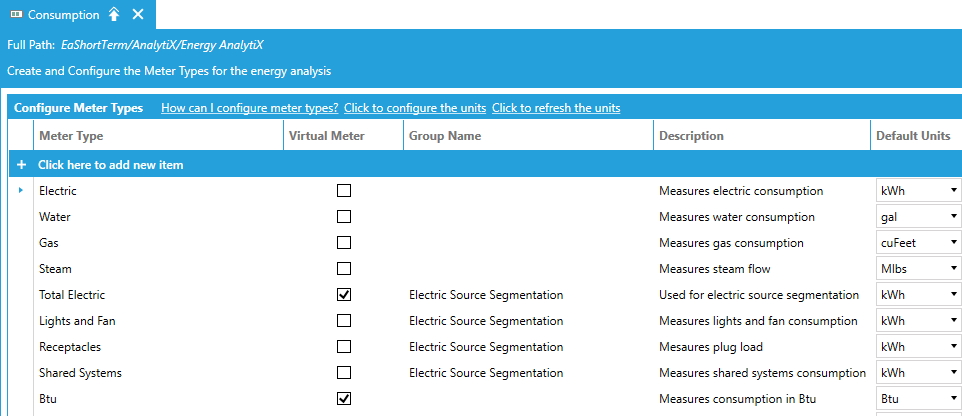Uncheck Virtual Meter for Total Electric

click(x=344, y=295)
